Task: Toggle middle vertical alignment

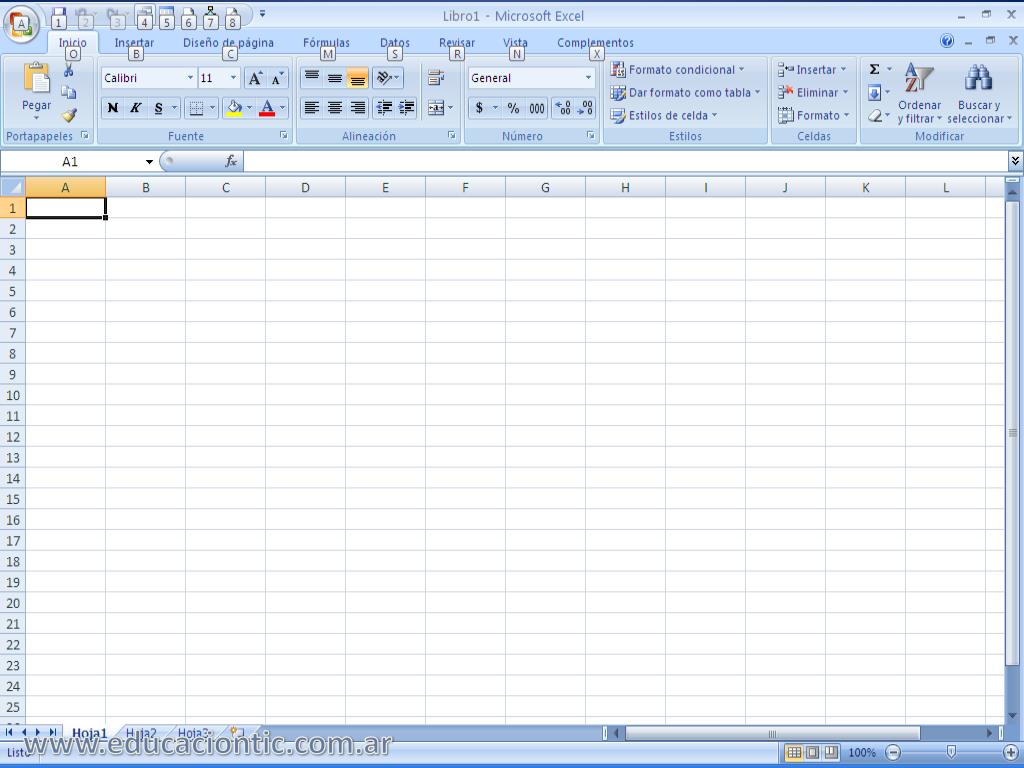Action: coord(334,78)
